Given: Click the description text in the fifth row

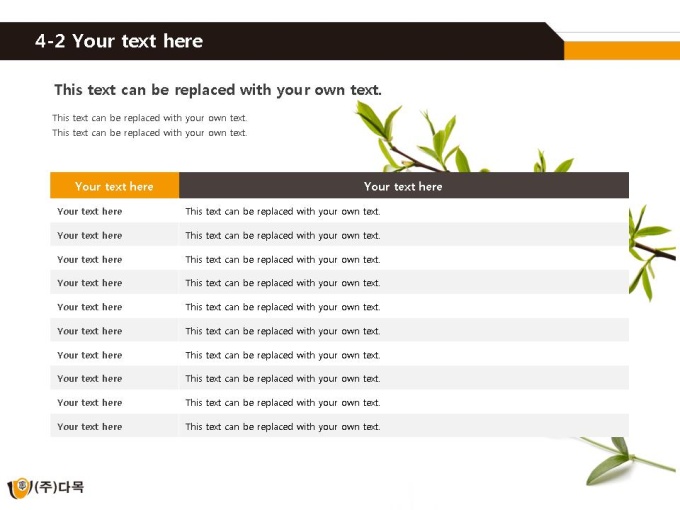Looking at the screenshot, I should [283, 307].
